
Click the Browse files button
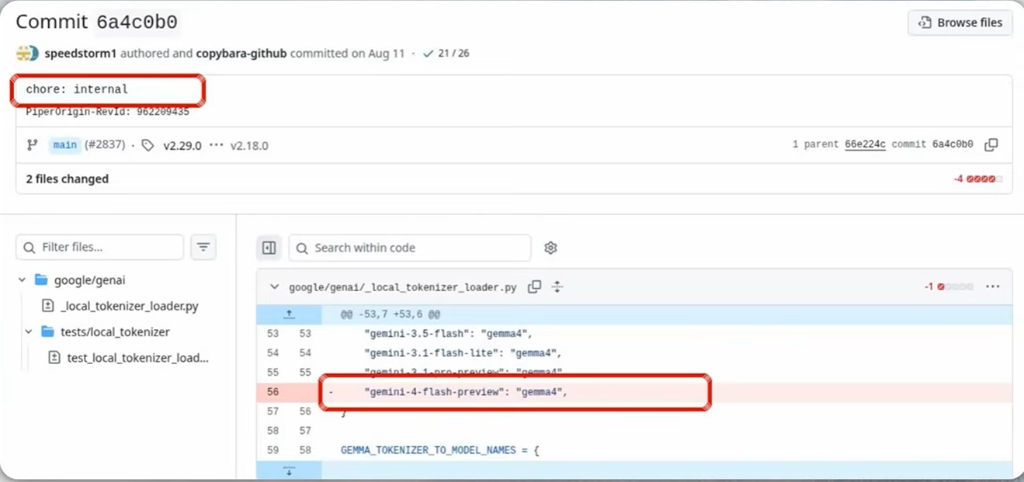(x=959, y=22)
